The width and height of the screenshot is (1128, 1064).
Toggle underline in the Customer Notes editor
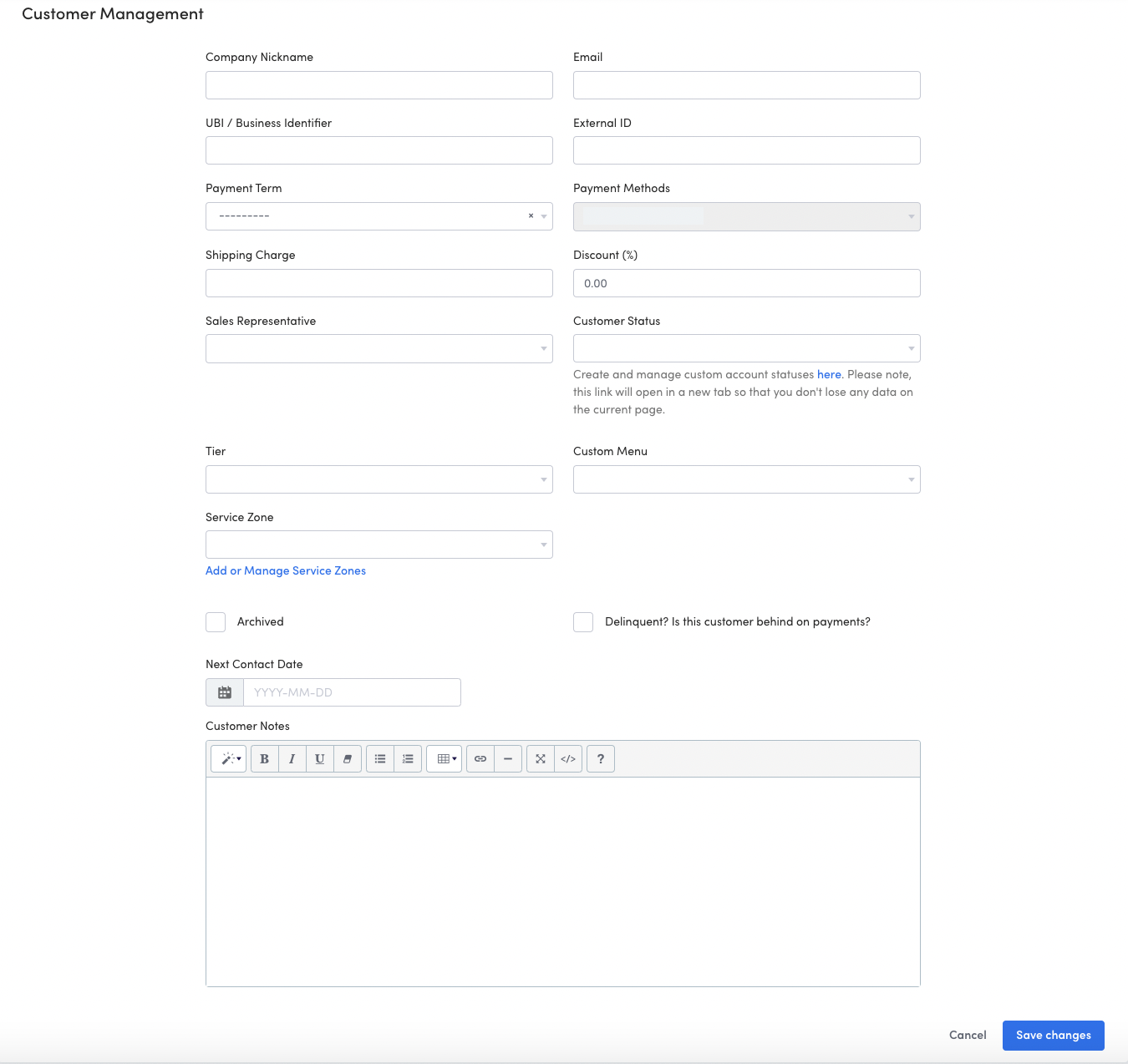click(x=319, y=758)
